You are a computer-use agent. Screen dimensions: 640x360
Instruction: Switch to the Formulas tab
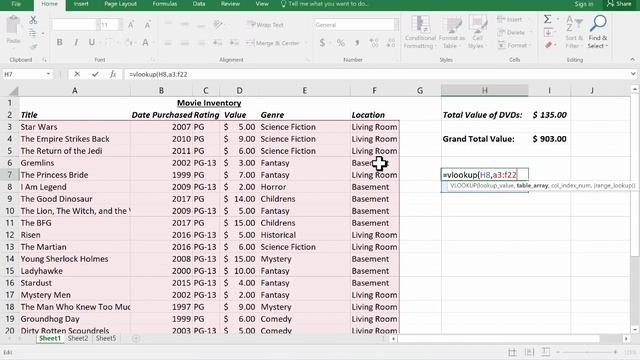(x=164, y=4)
